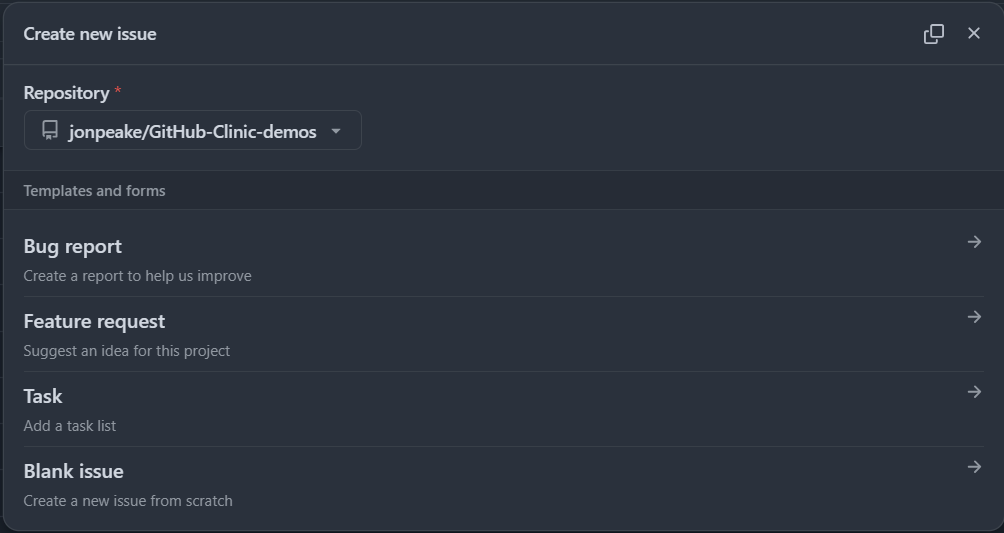The height and width of the screenshot is (533, 1004).
Task: Choose the Blank issue option title
Action: click(74, 472)
